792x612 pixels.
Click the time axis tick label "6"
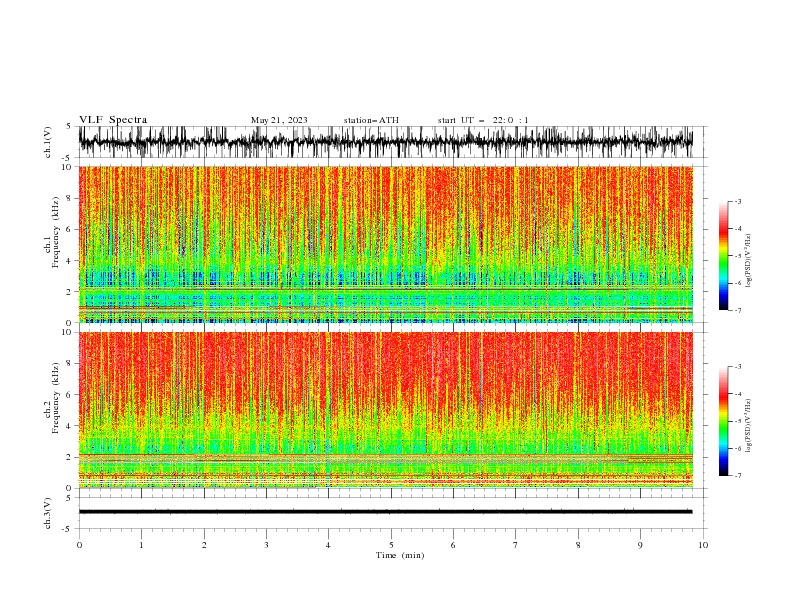[x=453, y=545]
